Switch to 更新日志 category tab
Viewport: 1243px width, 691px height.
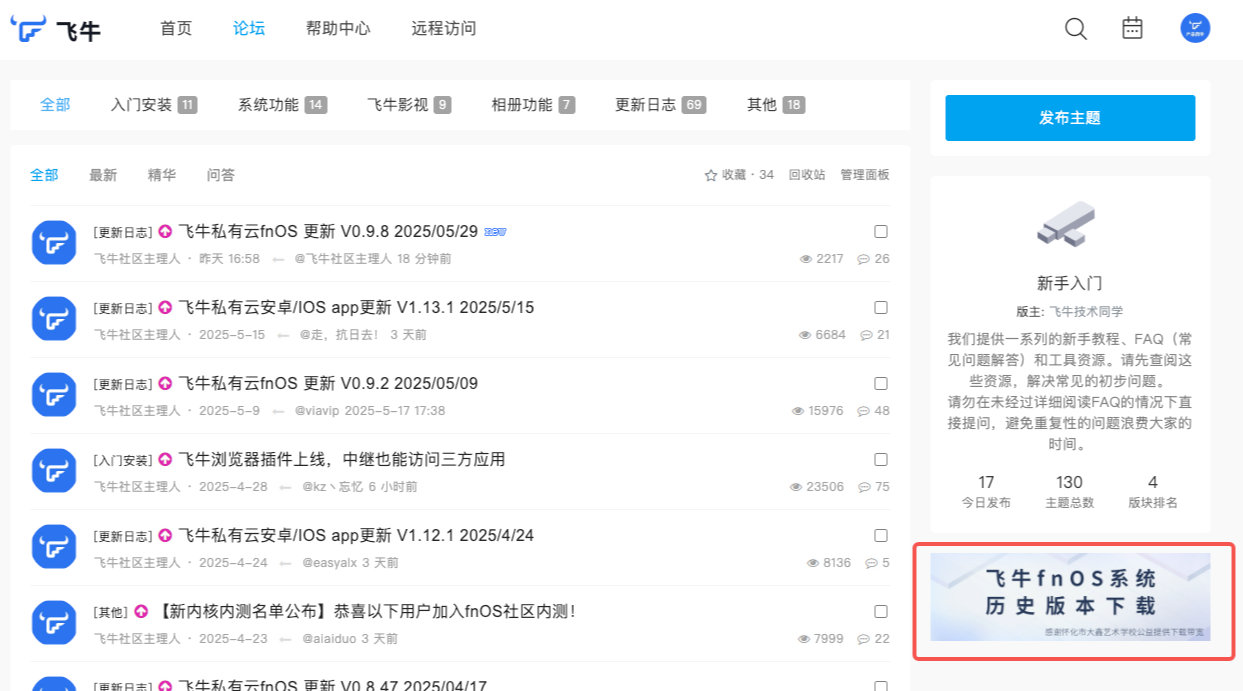click(x=661, y=105)
